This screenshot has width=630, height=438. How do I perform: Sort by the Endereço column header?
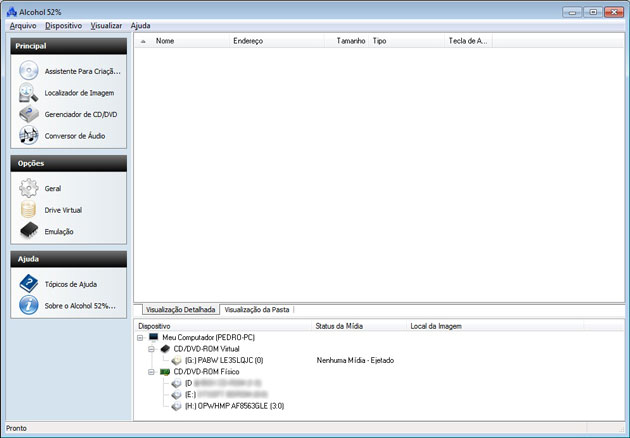[x=277, y=41]
